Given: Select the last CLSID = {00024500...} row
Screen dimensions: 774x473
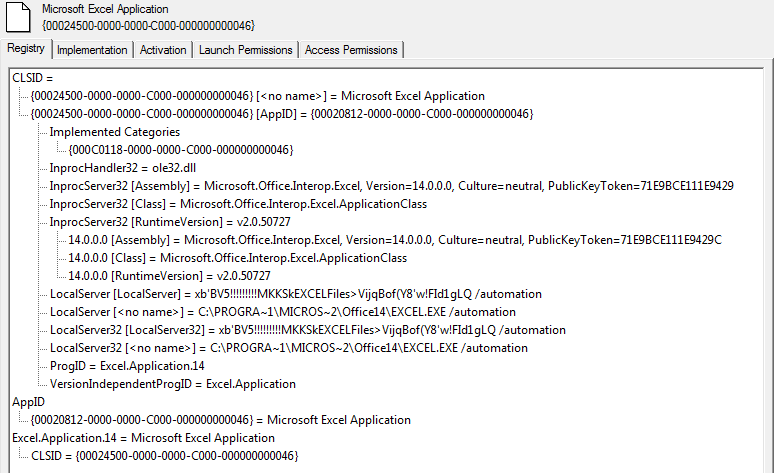Looking at the screenshot, I should (165, 456).
